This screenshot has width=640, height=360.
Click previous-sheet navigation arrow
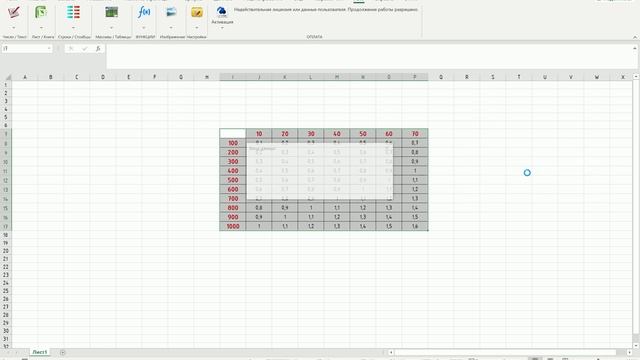click(7, 352)
